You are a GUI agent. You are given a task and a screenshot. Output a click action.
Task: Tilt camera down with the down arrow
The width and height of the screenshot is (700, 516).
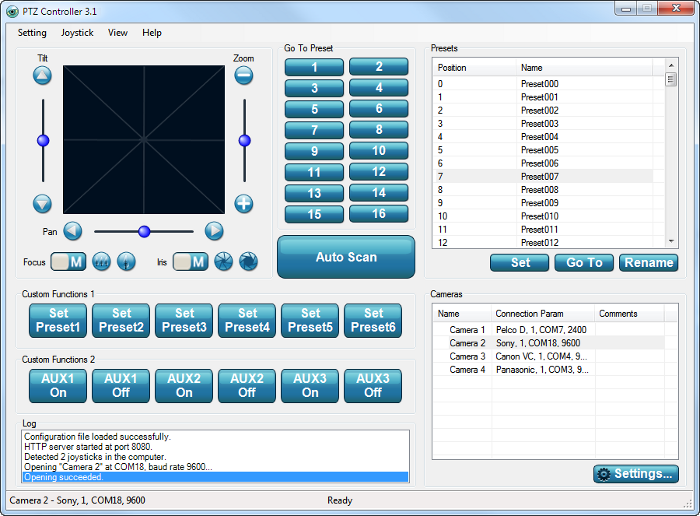tap(42, 204)
